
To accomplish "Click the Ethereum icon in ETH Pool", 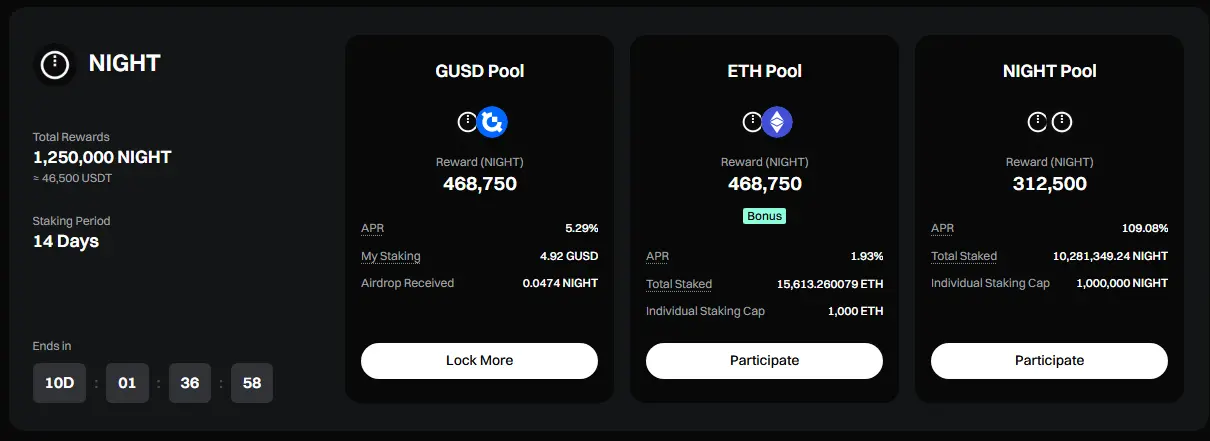I will click(778, 122).
